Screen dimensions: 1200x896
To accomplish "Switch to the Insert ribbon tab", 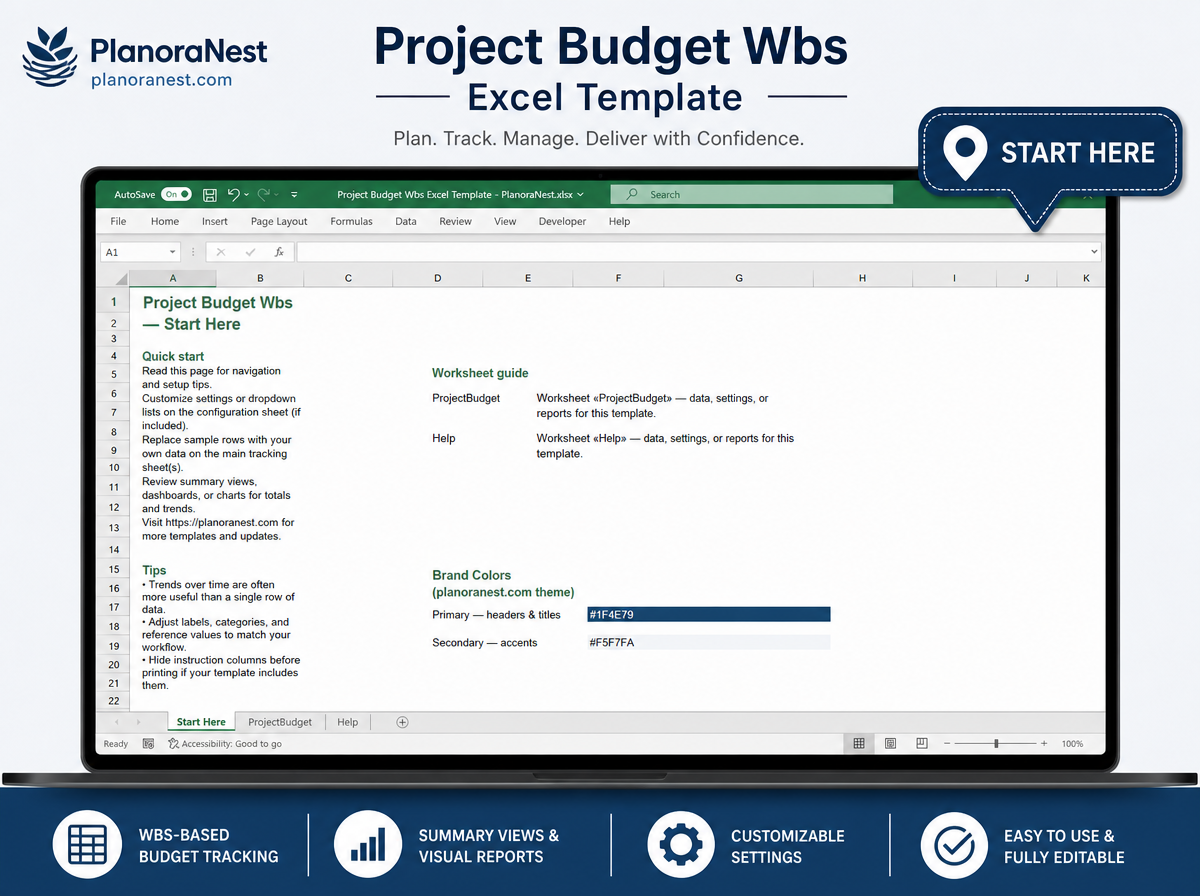I will (215, 221).
